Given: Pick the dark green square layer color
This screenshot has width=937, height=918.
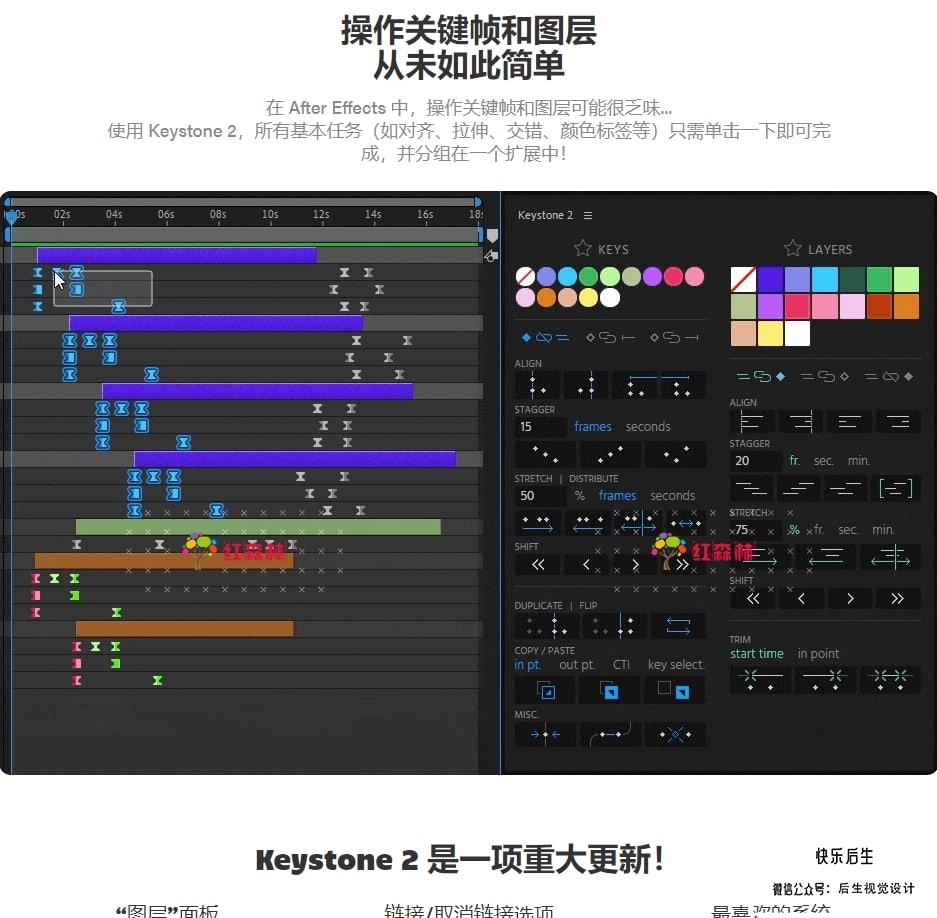Looking at the screenshot, I should tap(852, 279).
